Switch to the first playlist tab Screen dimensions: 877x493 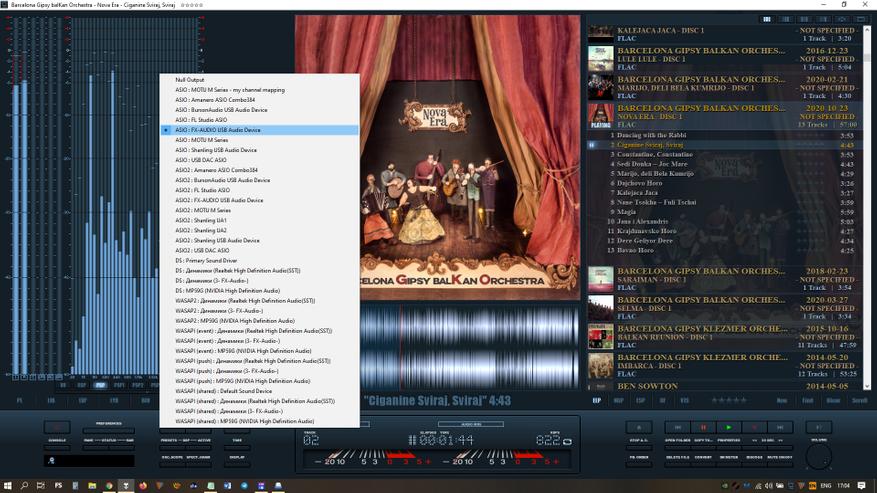tap(596, 401)
